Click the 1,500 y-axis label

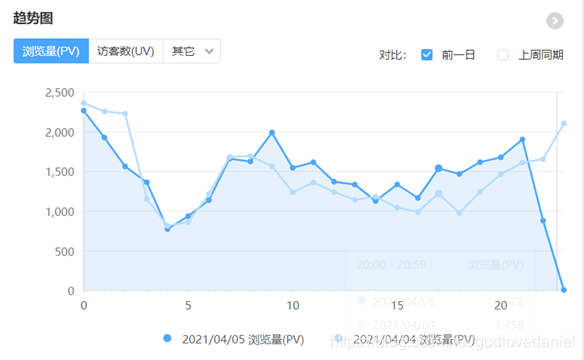[60, 172]
